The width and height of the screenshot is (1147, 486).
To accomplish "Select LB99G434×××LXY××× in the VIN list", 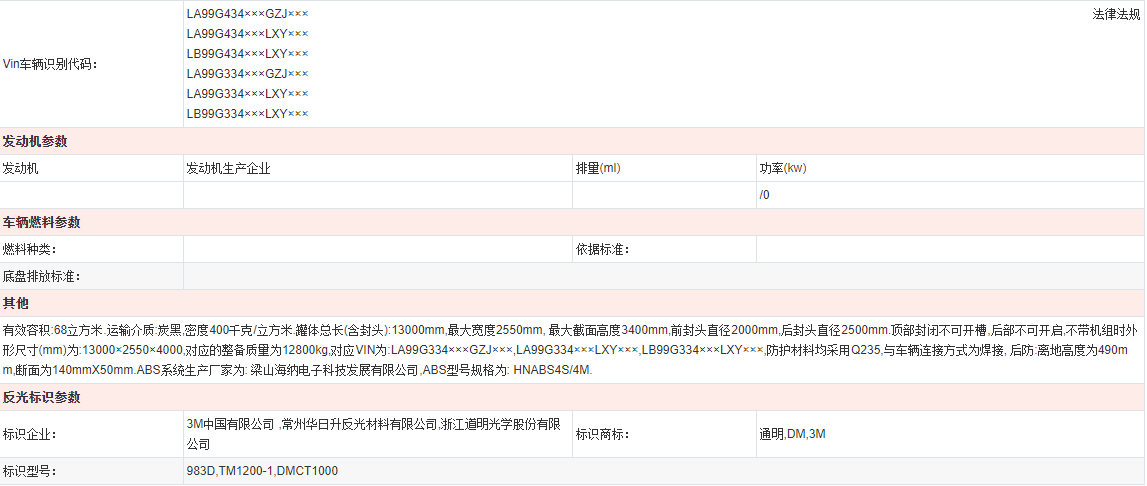I will click(x=247, y=54).
